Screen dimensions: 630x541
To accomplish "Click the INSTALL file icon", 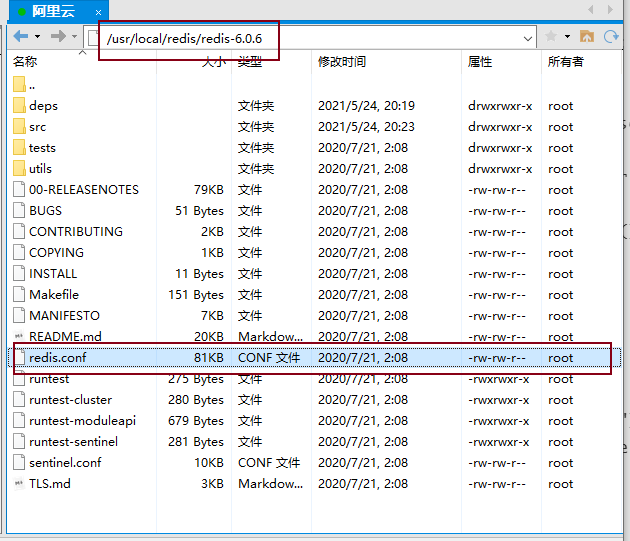I will (x=19, y=273).
